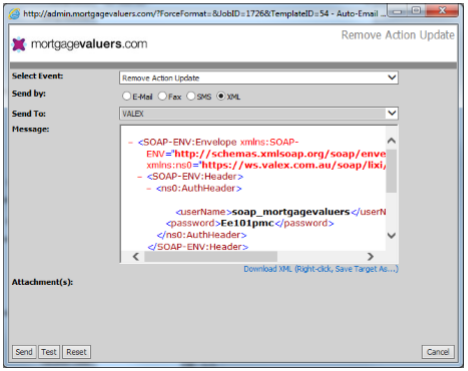The width and height of the screenshot is (468, 371).
Task: Click the mortgagevaluers.com star logo
Action: pyautogui.click(x=19, y=44)
